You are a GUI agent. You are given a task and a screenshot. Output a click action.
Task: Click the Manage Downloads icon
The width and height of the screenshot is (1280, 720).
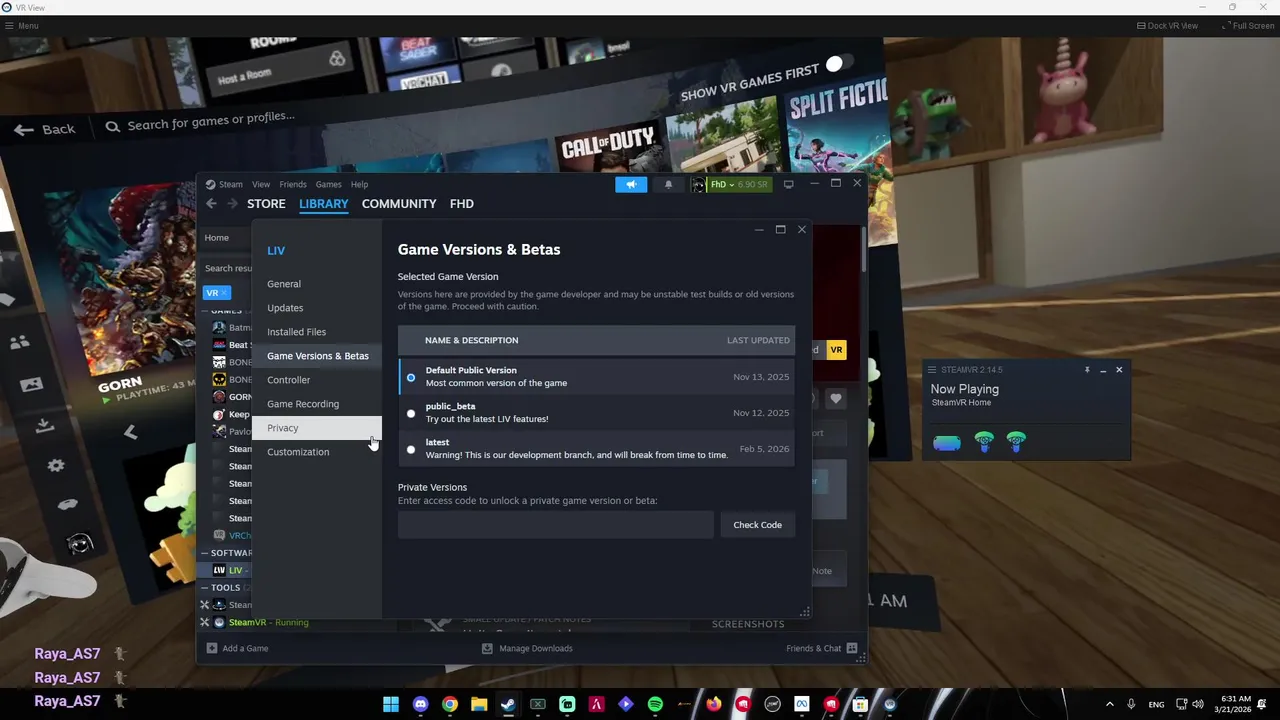pyautogui.click(x=487, y=648)
